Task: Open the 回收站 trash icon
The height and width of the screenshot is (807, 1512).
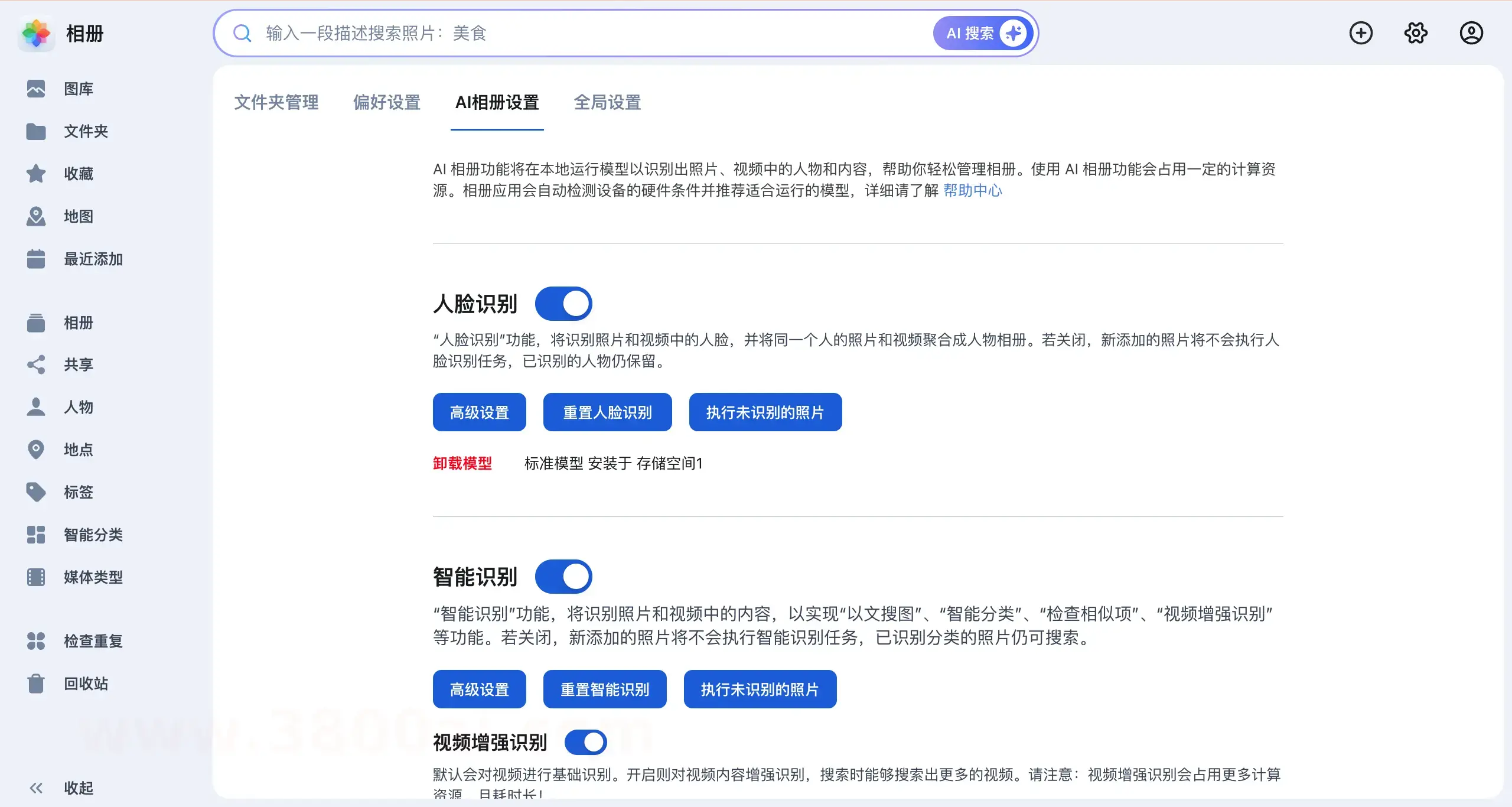Action: [36, 684]
